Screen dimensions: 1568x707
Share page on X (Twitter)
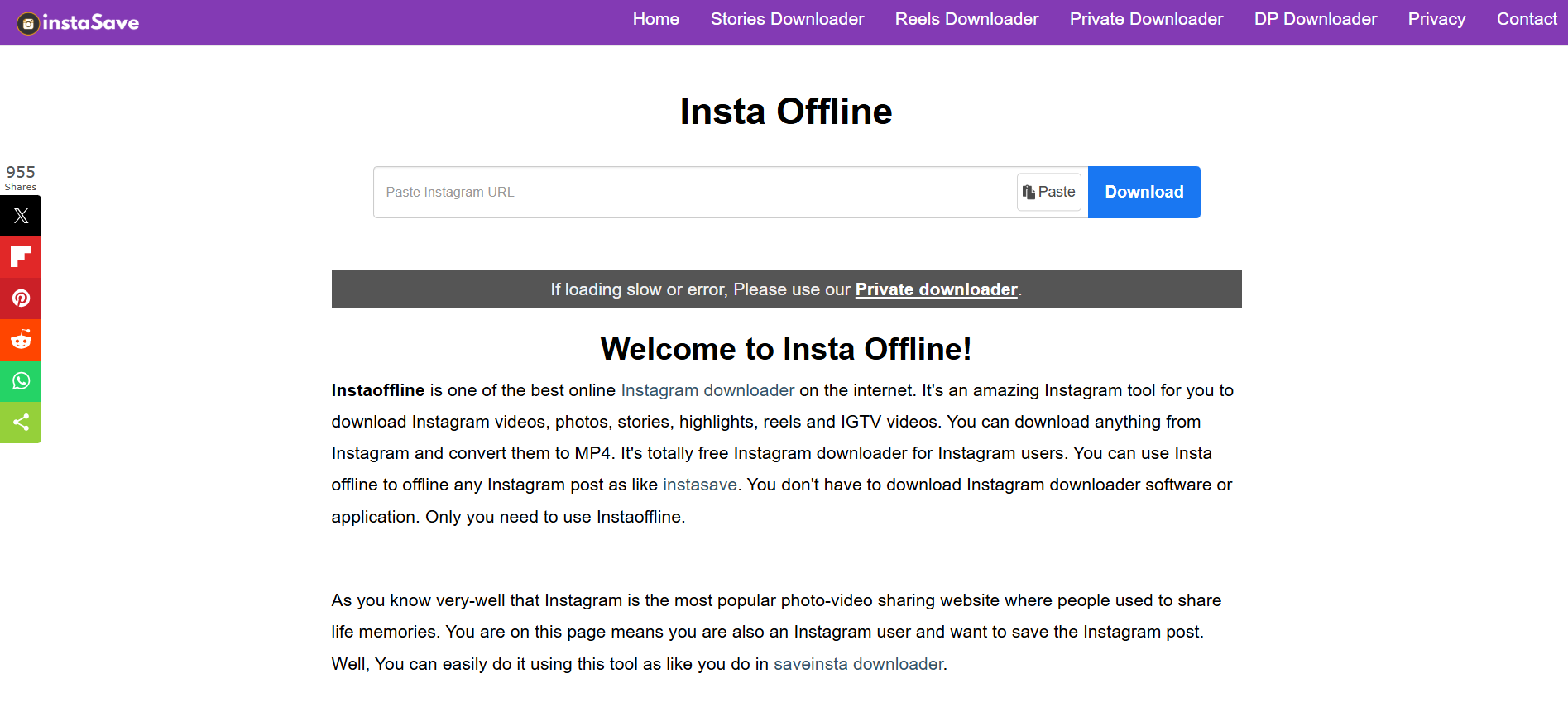tap(21, 216)
